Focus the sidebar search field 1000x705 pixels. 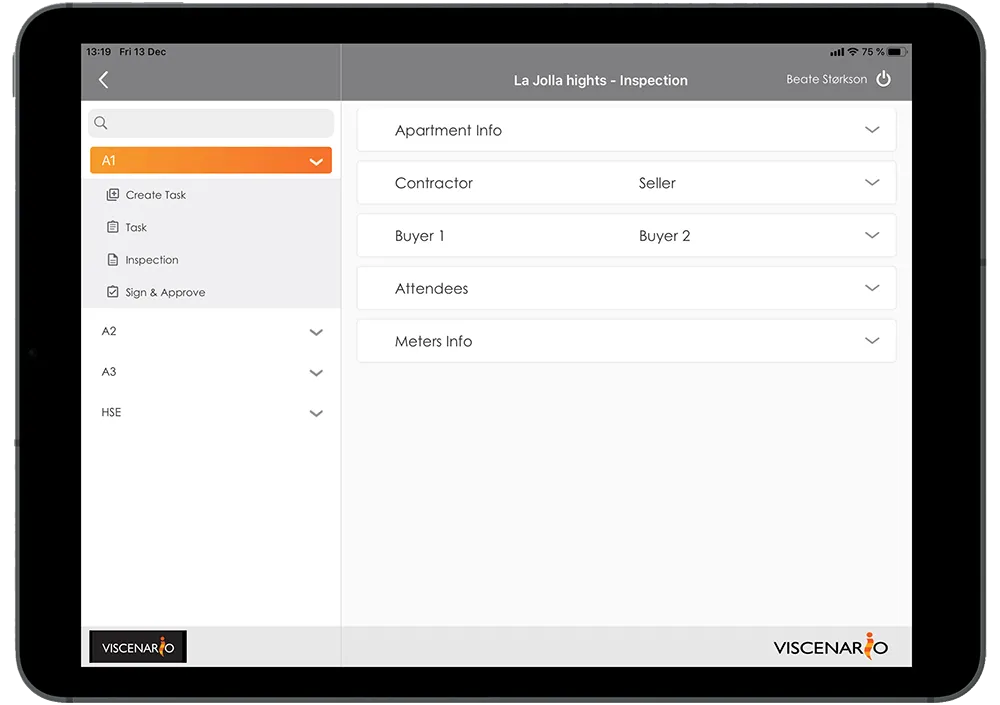(x=211, y=123)
